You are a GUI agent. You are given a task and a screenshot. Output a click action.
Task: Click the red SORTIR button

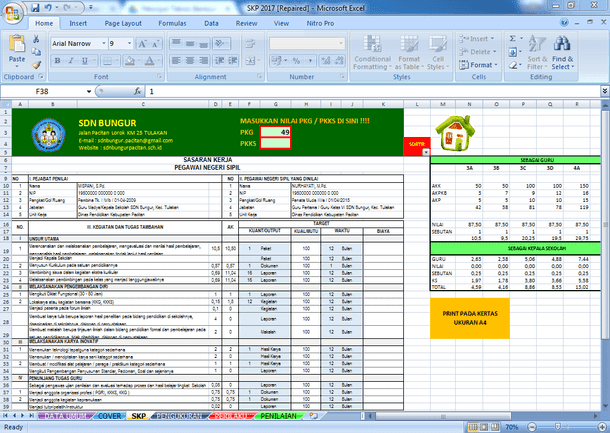pos(417,144)
